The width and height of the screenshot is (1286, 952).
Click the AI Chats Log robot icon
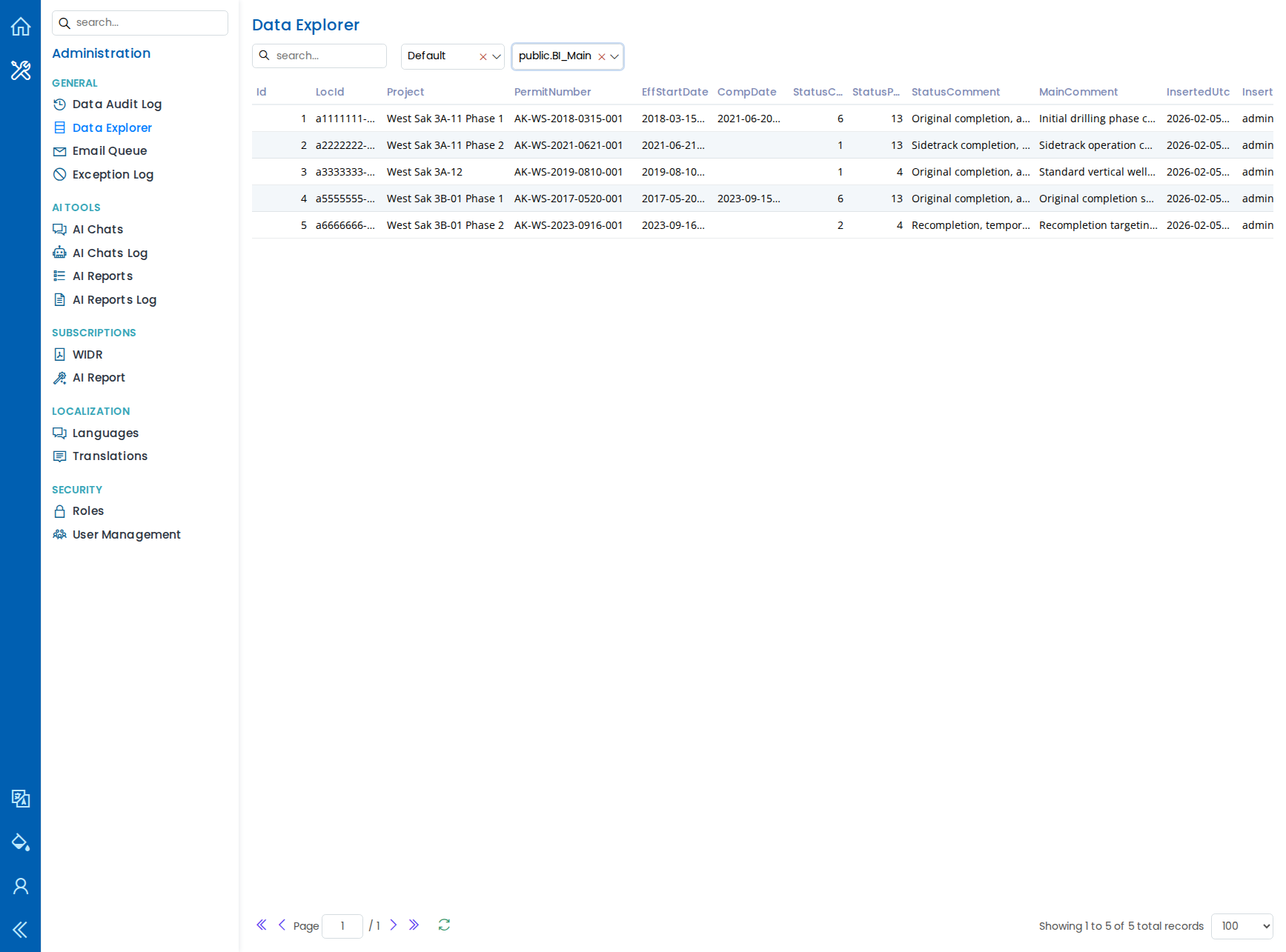60,253
